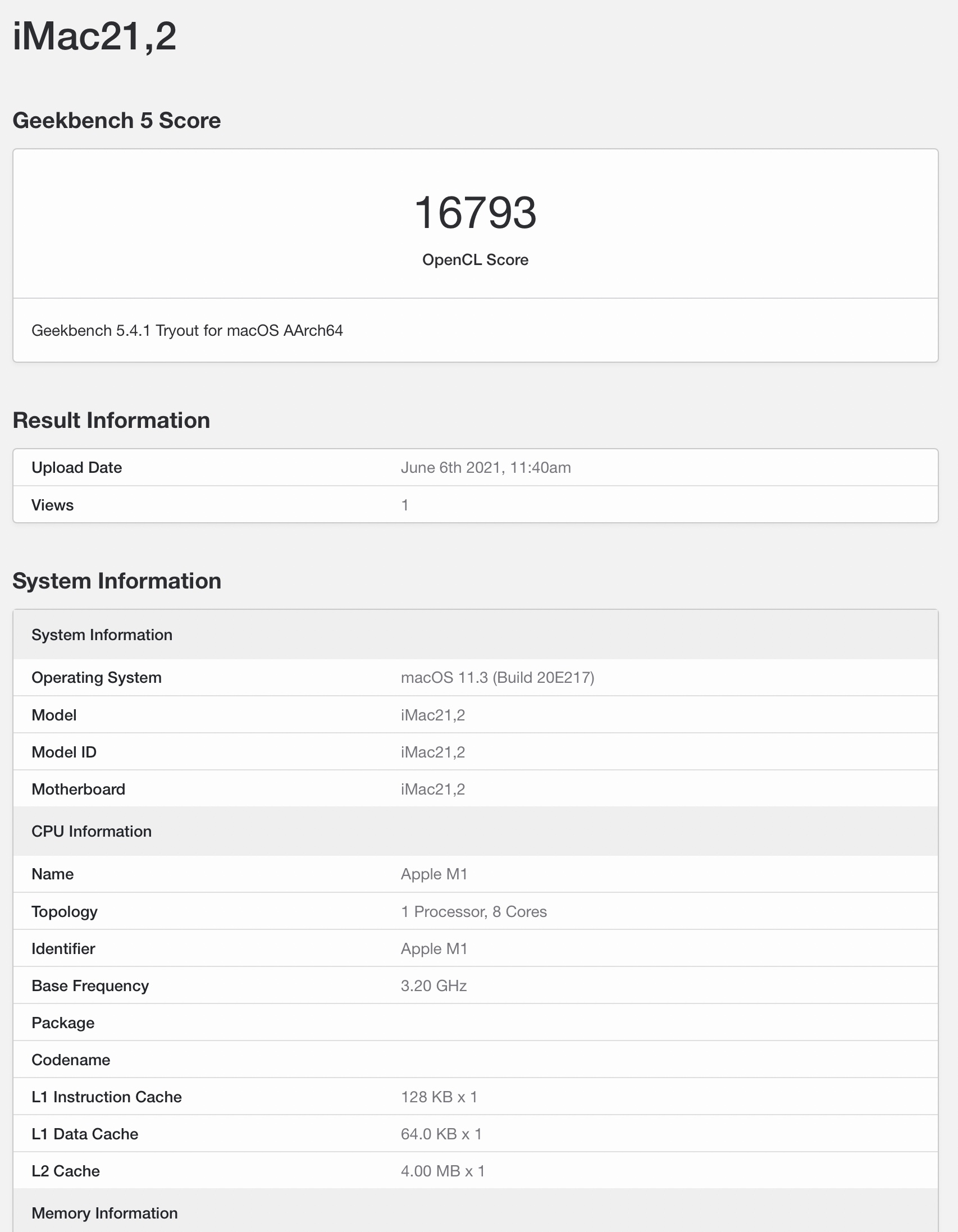
Task: Select the 64.0 KB x 1 value
Action: pyautogui.click(x=441, y=1134)
